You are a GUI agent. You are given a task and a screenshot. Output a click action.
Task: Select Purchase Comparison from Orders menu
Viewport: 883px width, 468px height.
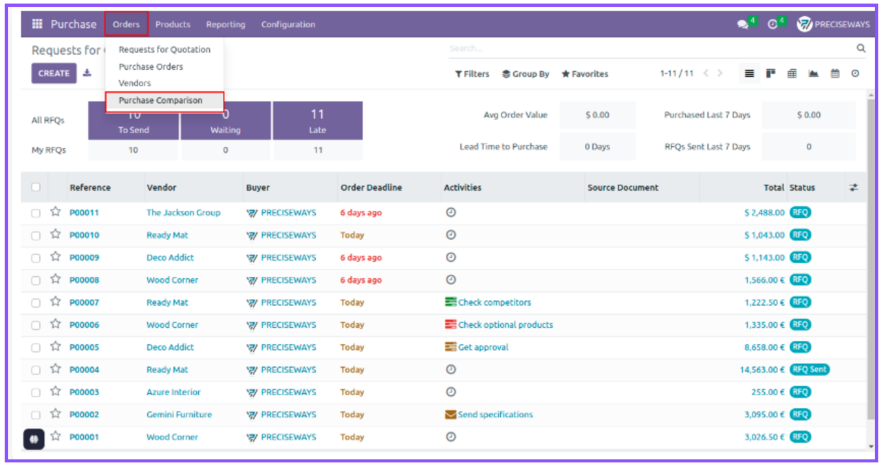tap(161, 101)
